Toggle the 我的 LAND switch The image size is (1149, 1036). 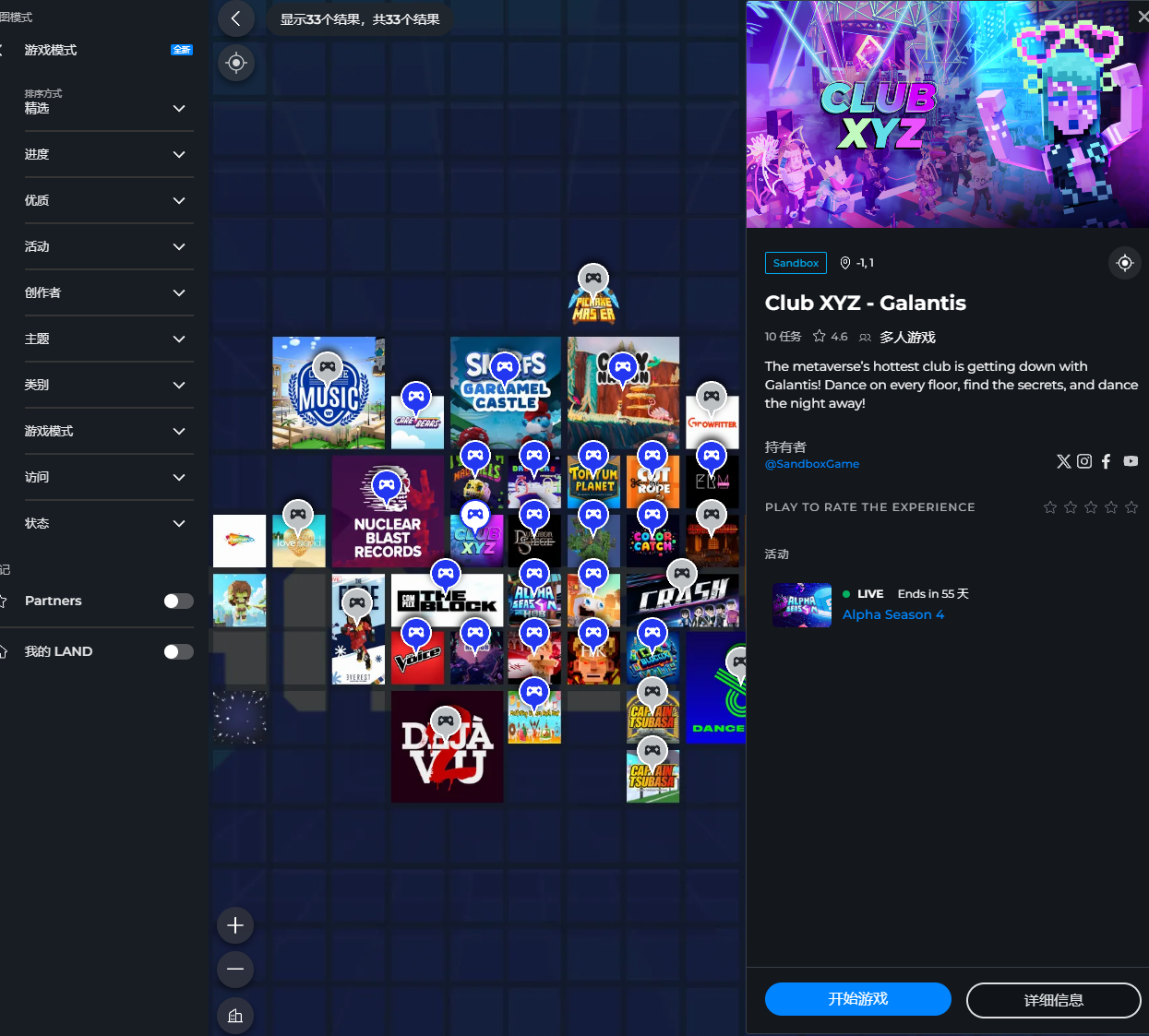pyautogui.click(x=178, y=652)
